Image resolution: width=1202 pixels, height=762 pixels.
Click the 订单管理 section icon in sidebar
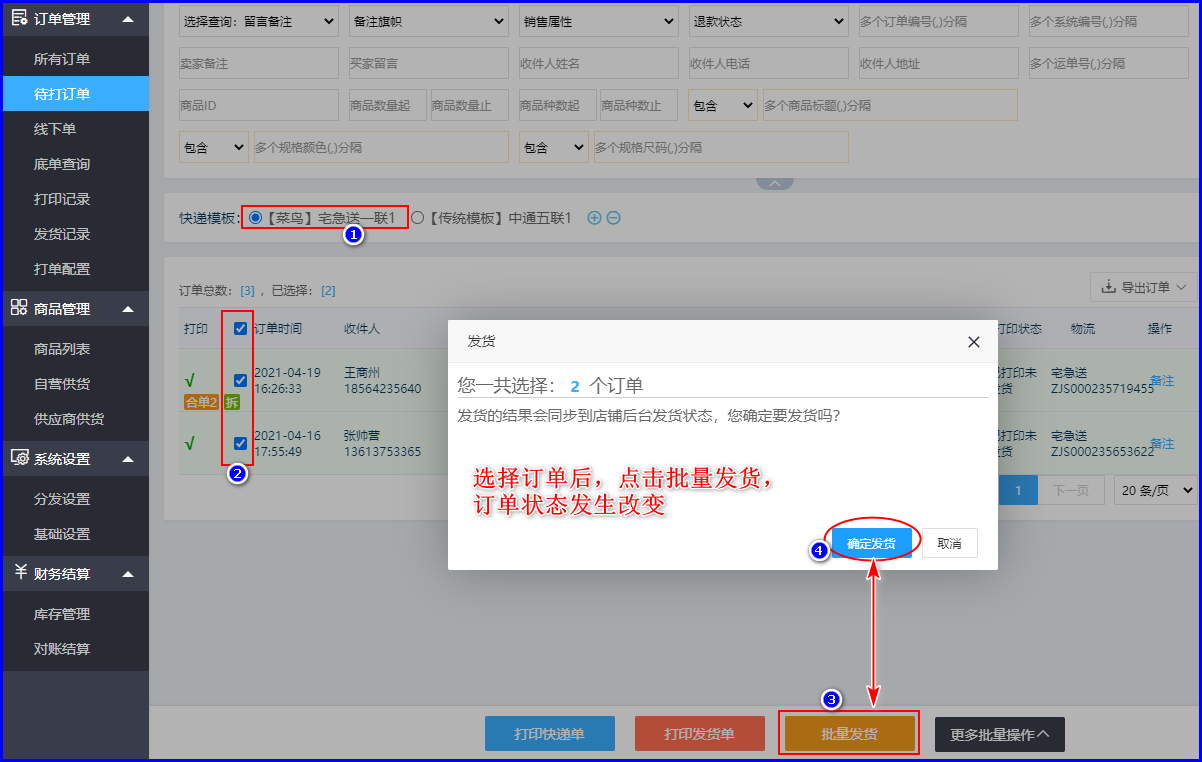(x=18, y=19)
